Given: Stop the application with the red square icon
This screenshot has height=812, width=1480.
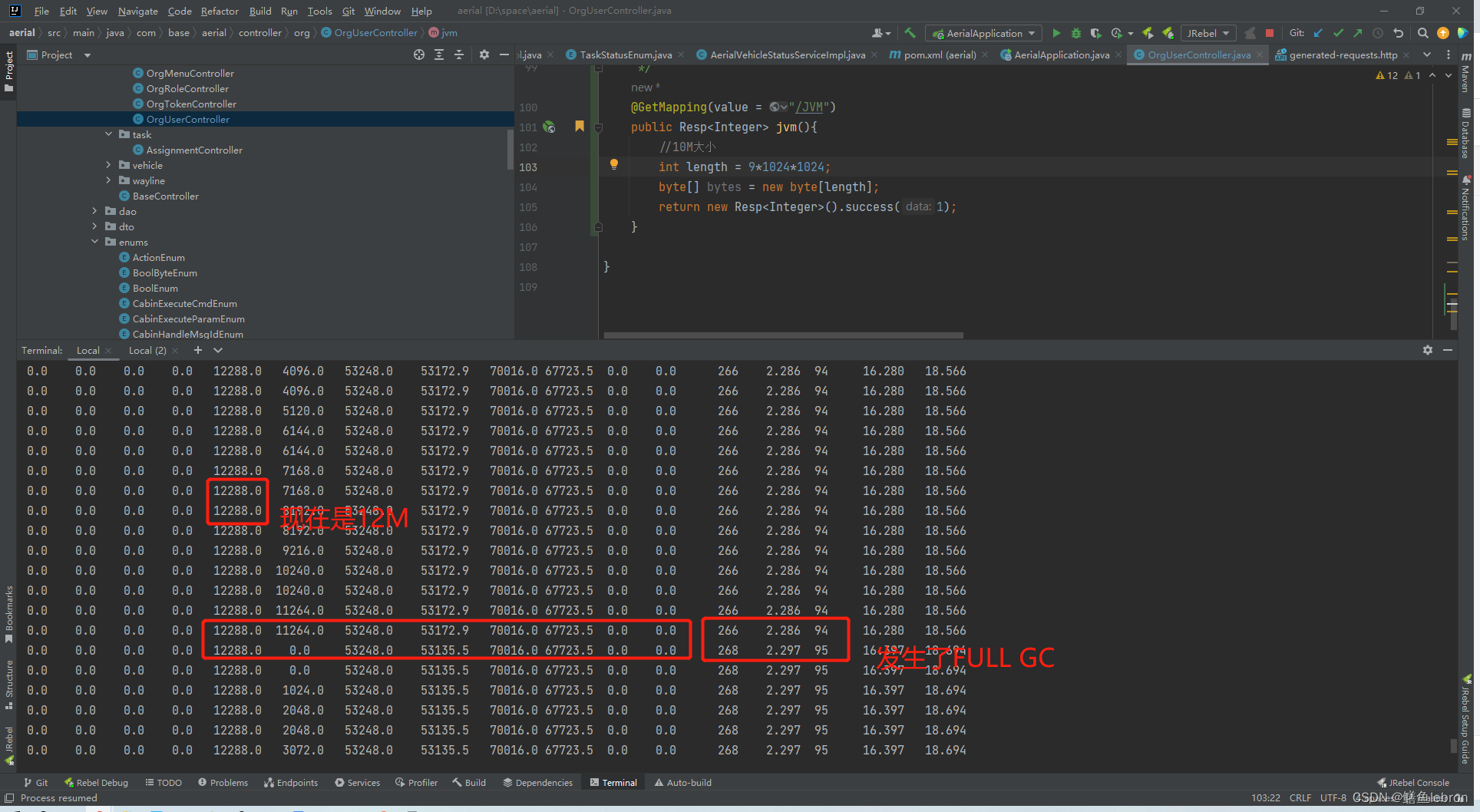Looking at the screenshot, I should tap(1270, 33).
